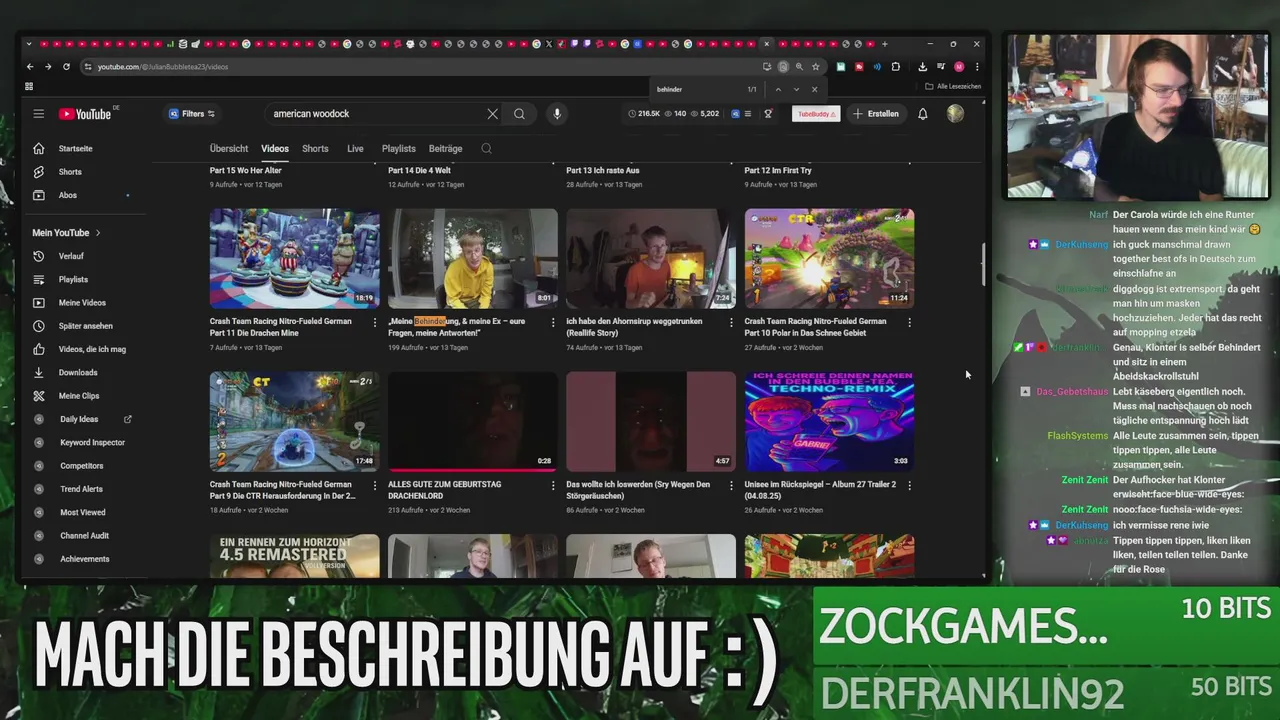
Task: Open browser downloads icon
Action: pos(922,67)
